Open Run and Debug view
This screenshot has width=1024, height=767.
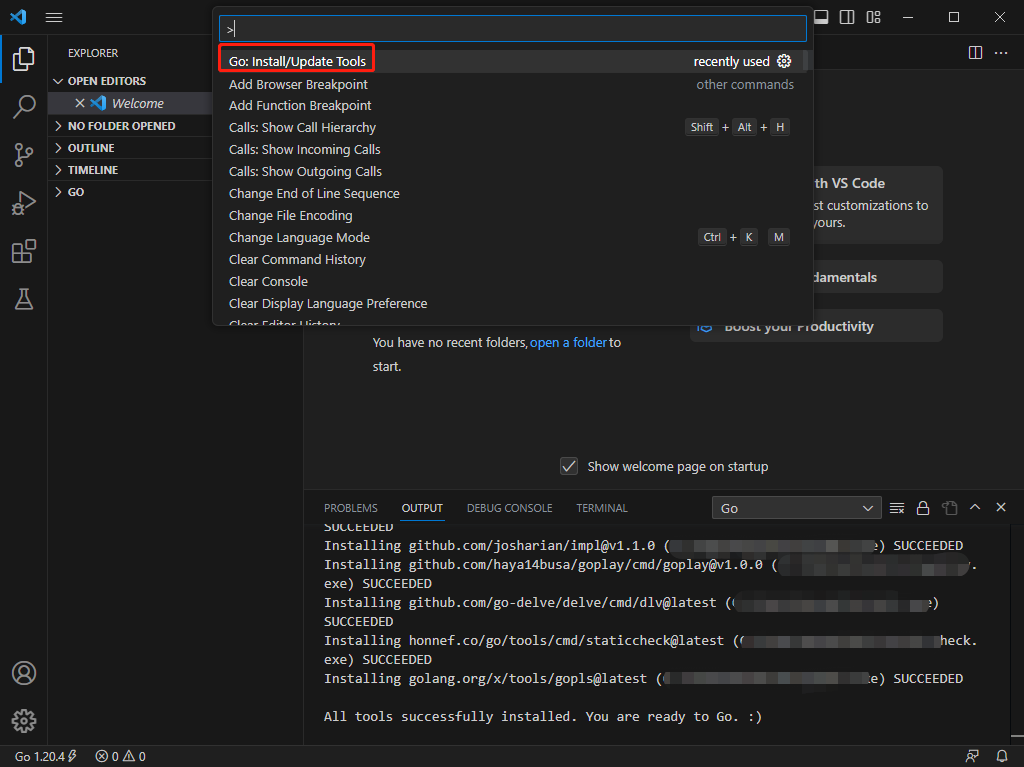tap(24, 203)
